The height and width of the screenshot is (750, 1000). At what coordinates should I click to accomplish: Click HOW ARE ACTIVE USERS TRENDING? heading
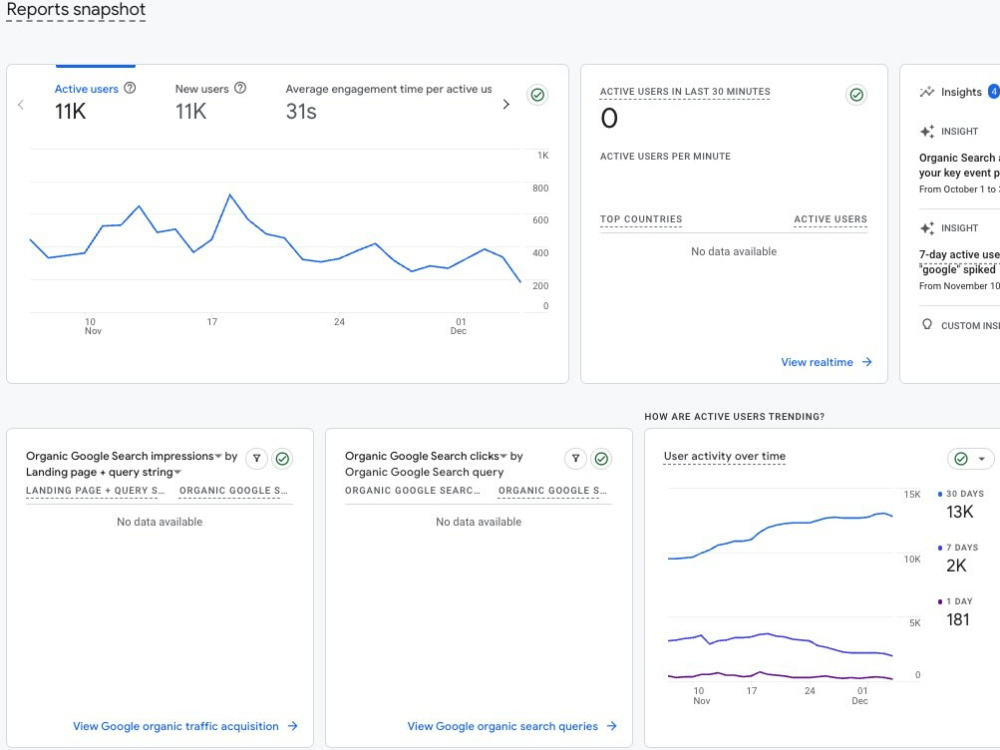[734, 416]
